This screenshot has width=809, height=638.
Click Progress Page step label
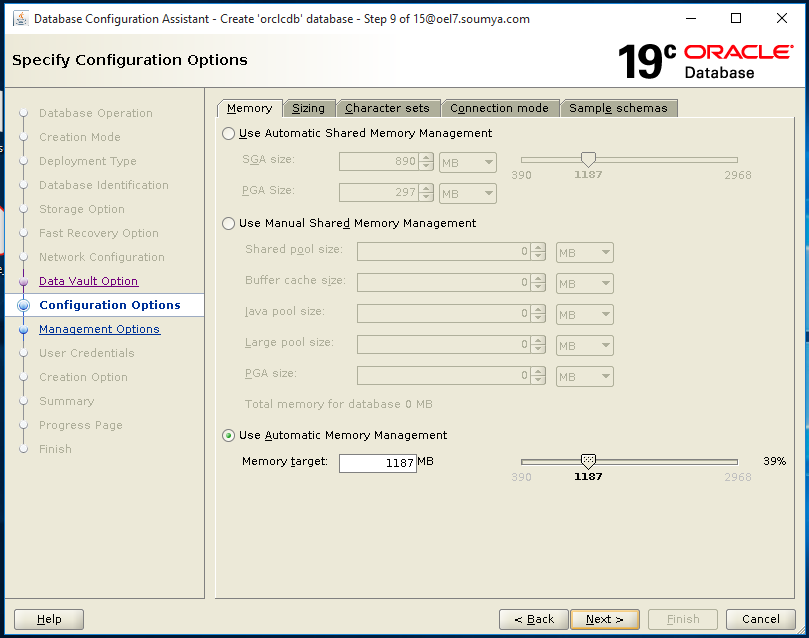tap(81, 425)
